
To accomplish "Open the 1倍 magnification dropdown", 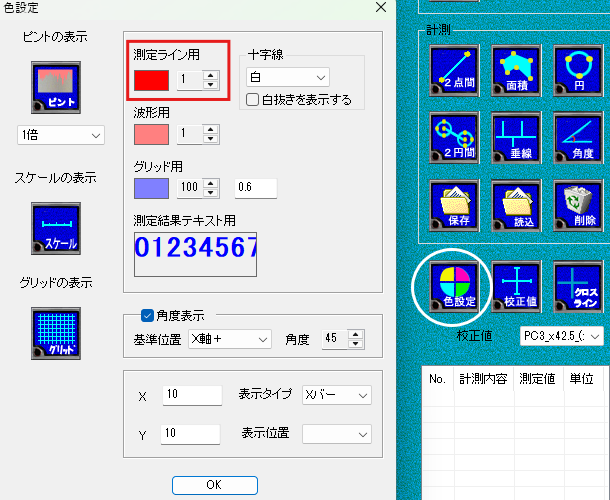I will click(61, 135).
